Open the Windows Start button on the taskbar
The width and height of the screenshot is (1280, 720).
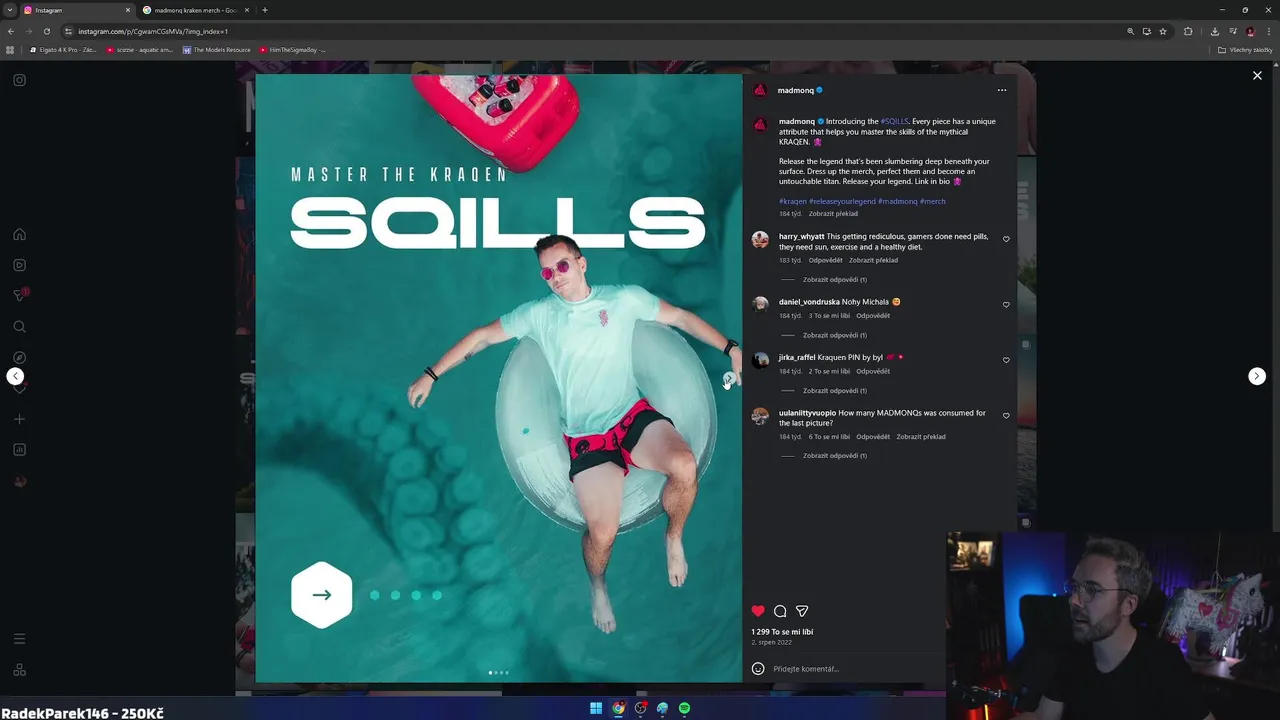[596, 708]
